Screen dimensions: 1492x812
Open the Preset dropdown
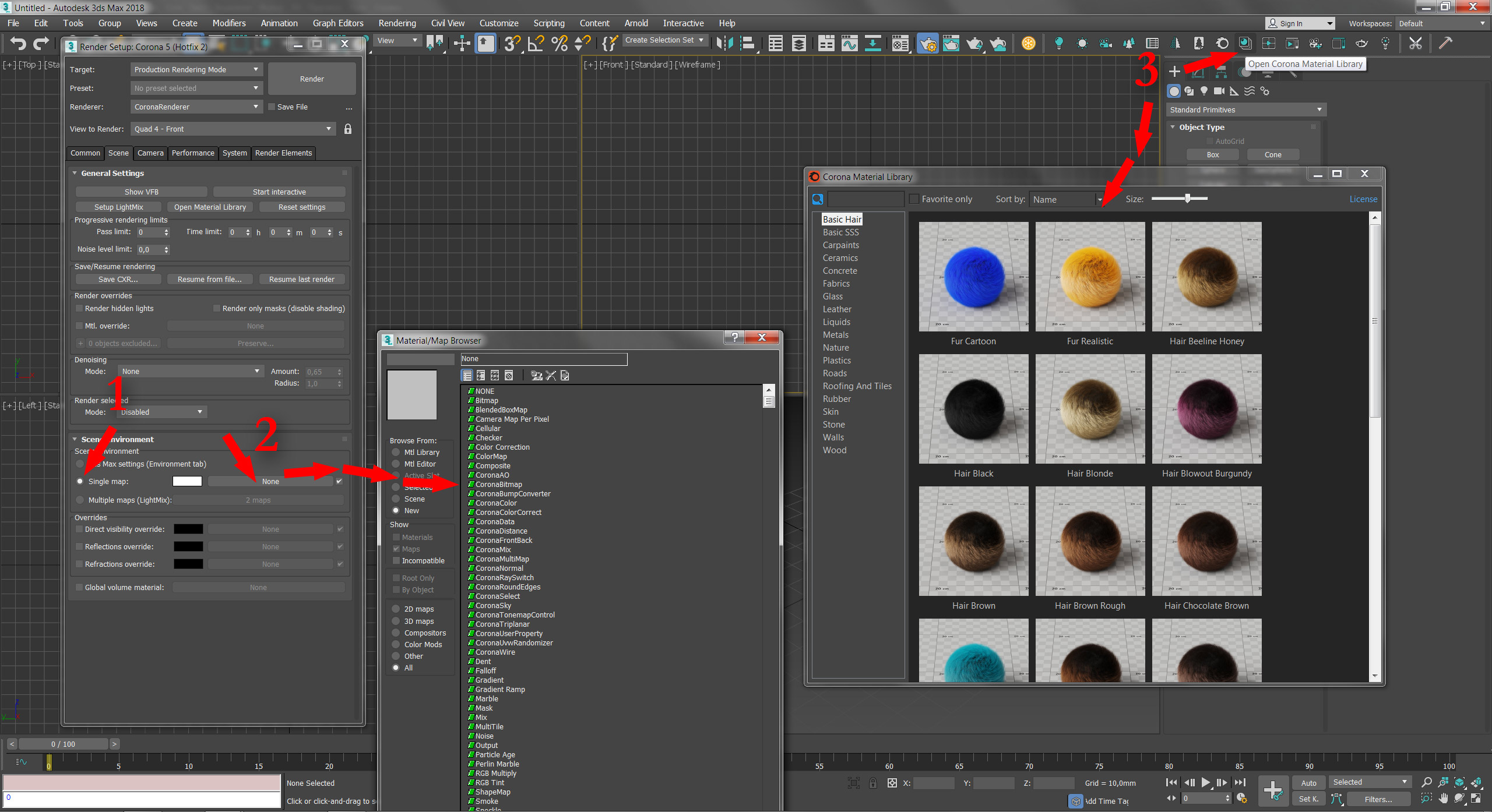tap(196, 88)
